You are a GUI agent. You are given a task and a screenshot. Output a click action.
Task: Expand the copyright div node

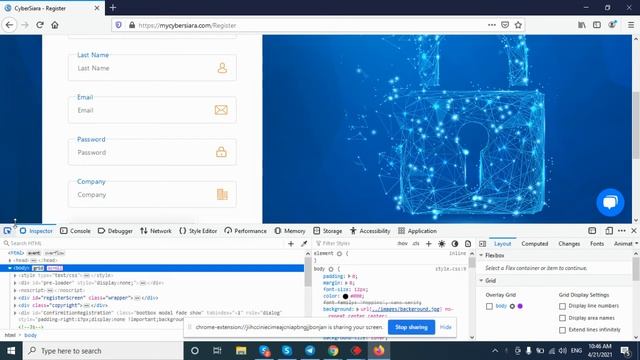click(15, 305)
